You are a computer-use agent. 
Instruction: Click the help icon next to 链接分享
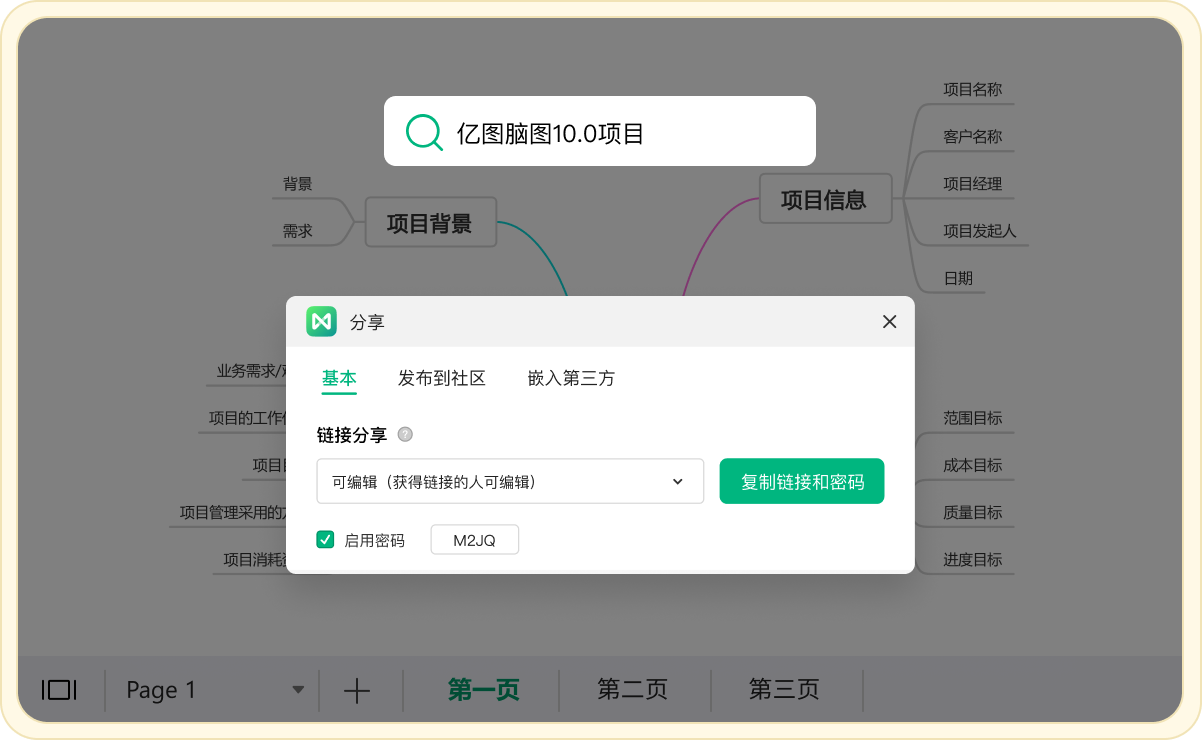[x=405, y=434]
